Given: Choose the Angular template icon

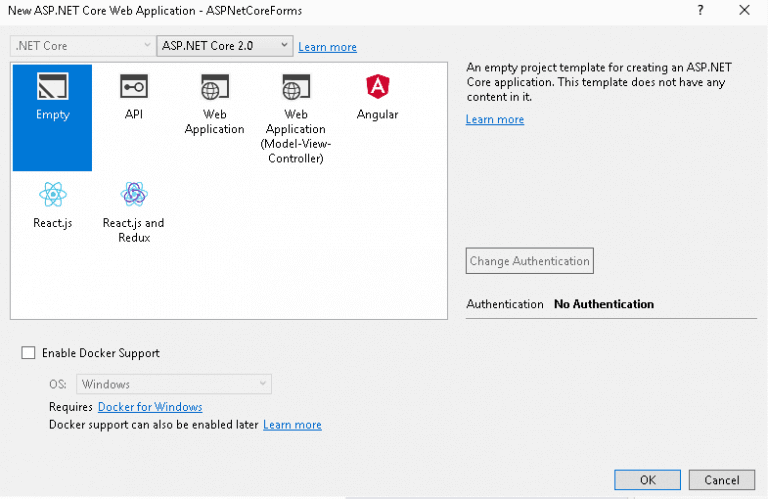Looking at the screenshot, I should (377, 88).
